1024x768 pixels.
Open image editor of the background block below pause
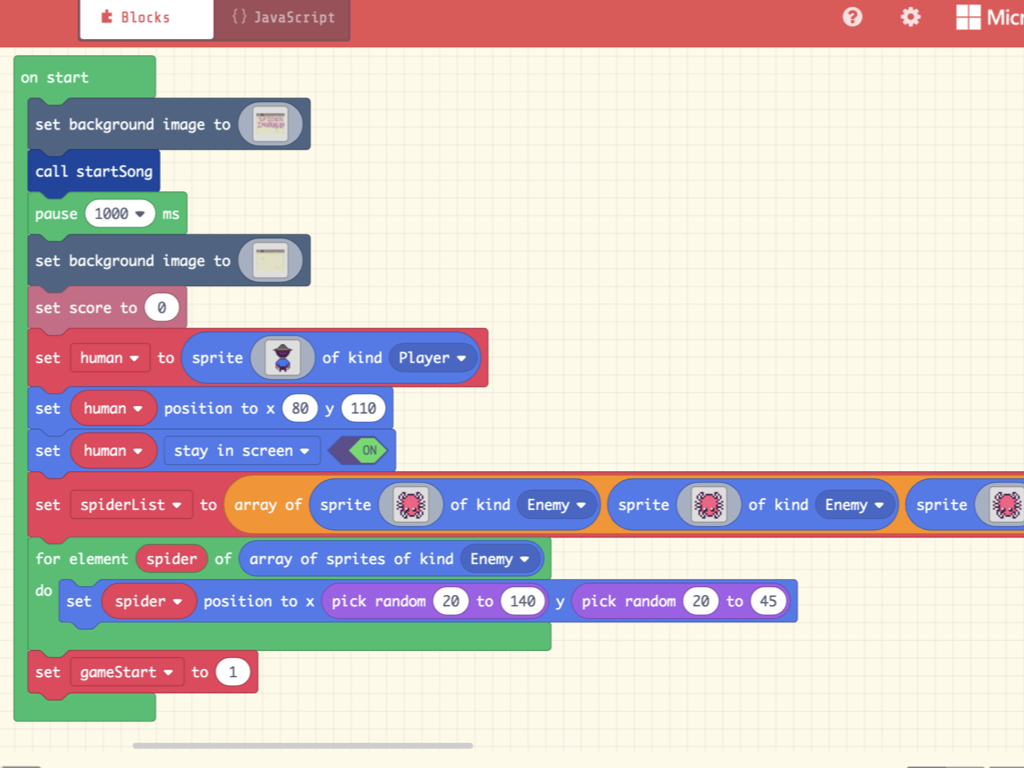270,261
